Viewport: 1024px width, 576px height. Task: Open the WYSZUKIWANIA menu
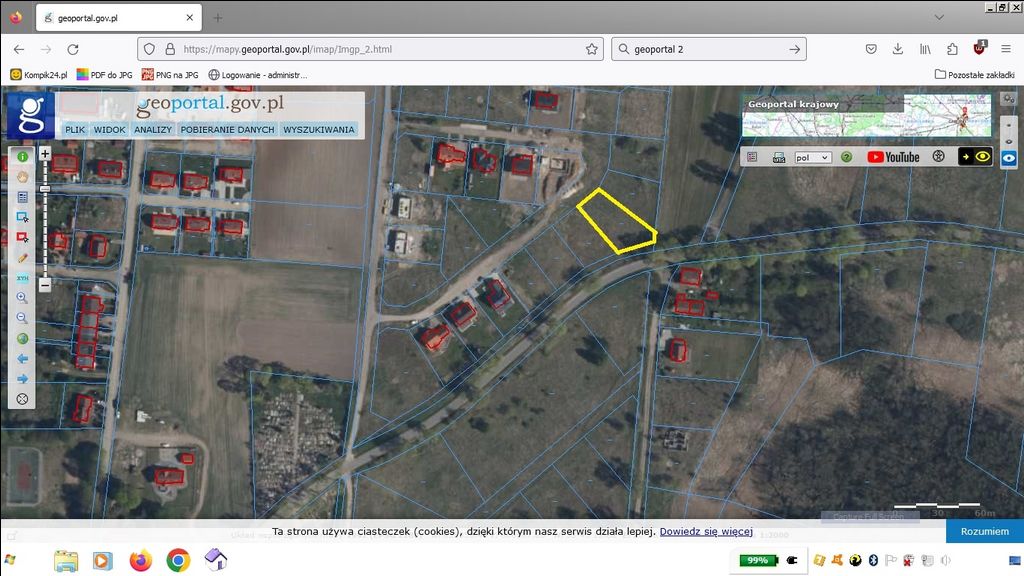pos(318,129)
